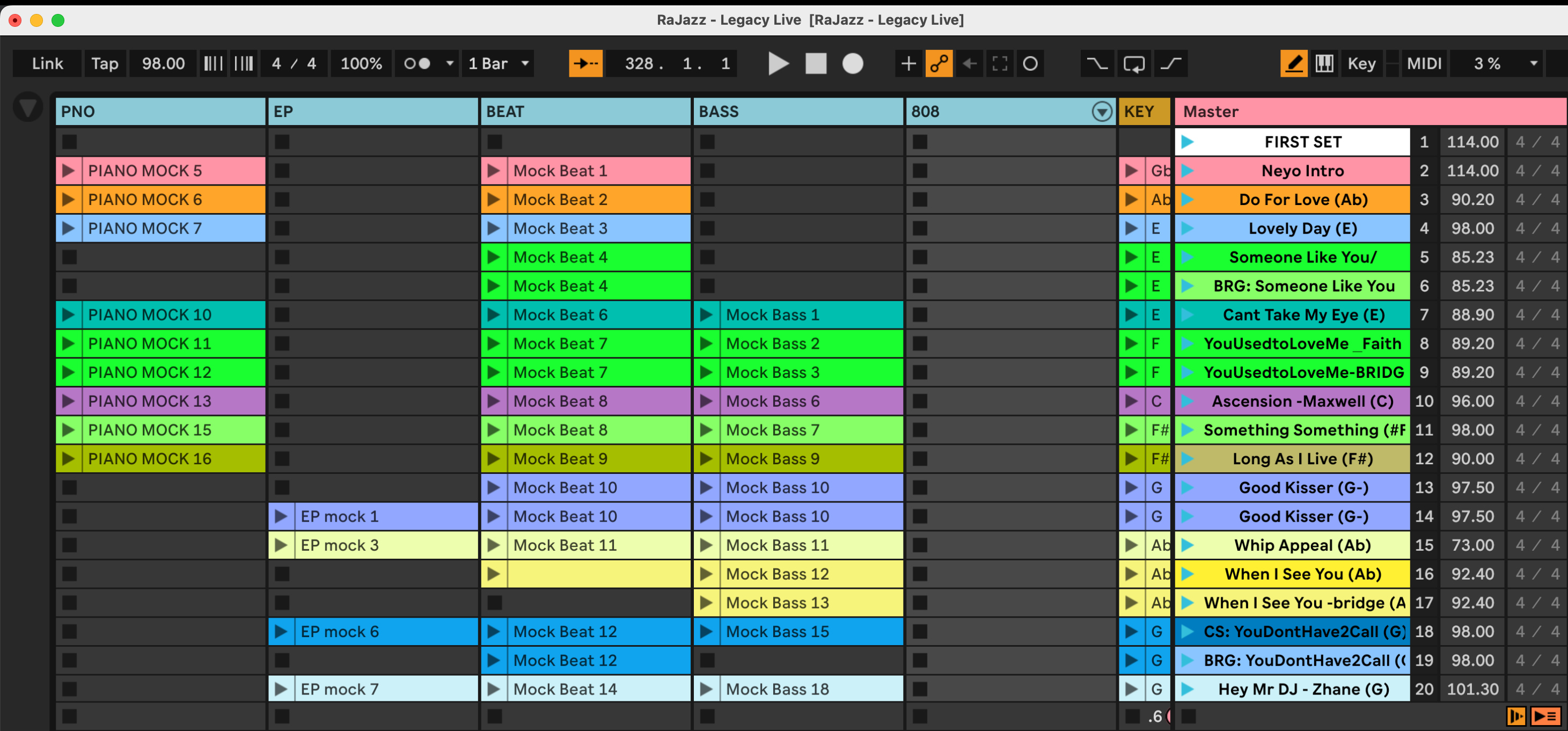Toggle the Follow playback button
The height and width of the screenshot is (731, 1568).
pyautogui.click(x=585, y=64)
